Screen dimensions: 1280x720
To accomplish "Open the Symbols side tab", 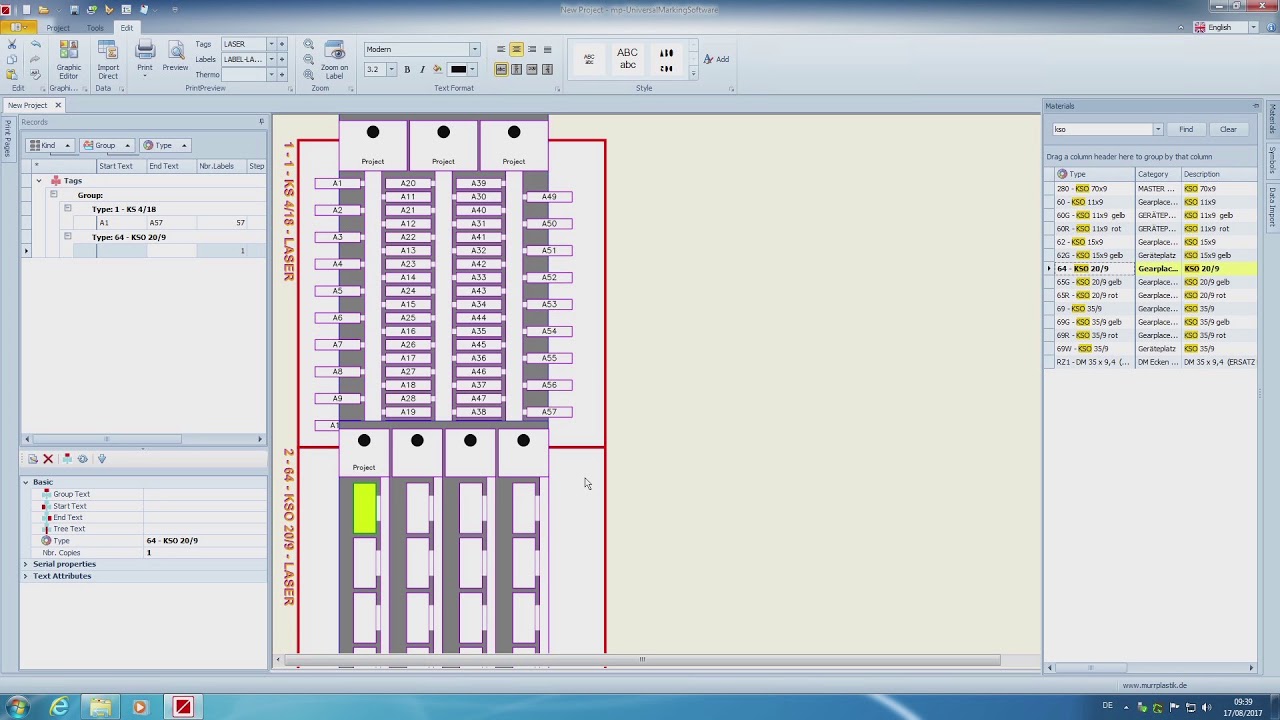I will pyautogui.click(x=1273, y=159).
